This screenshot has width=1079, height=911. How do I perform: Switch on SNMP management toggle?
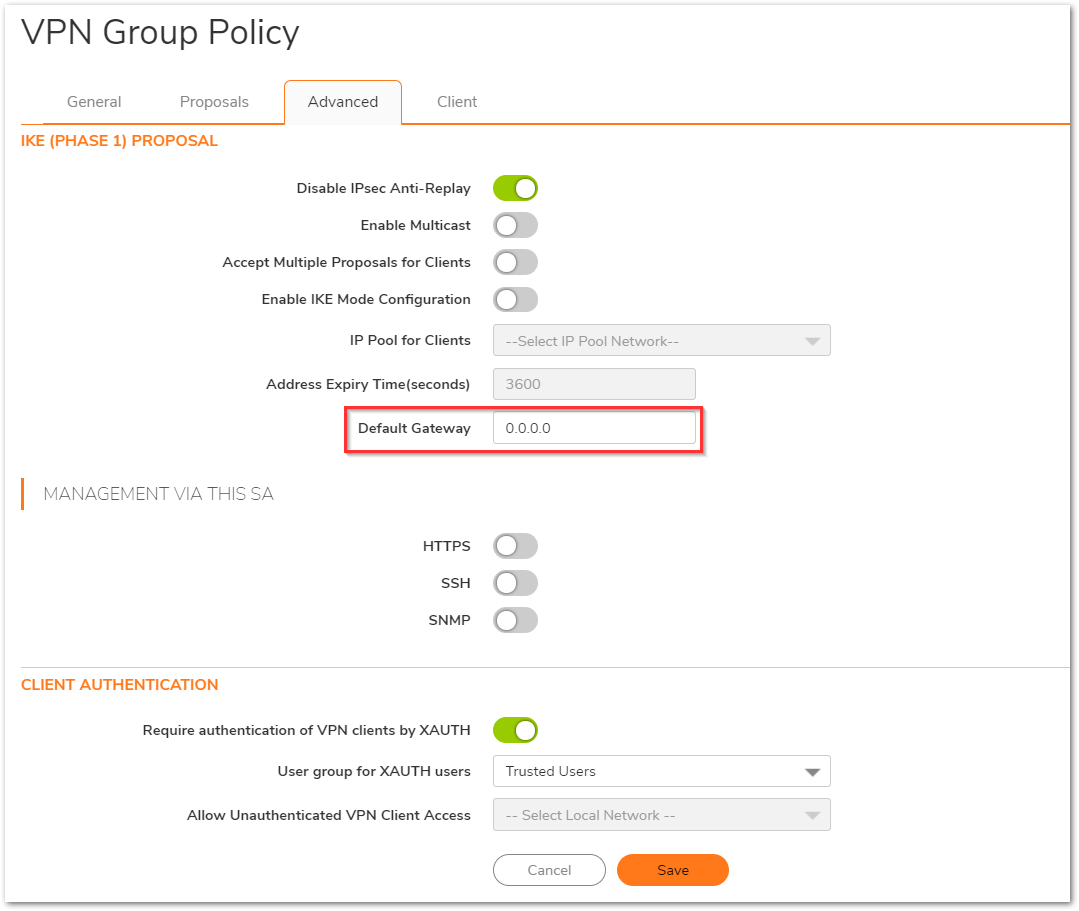pos(515,620)
